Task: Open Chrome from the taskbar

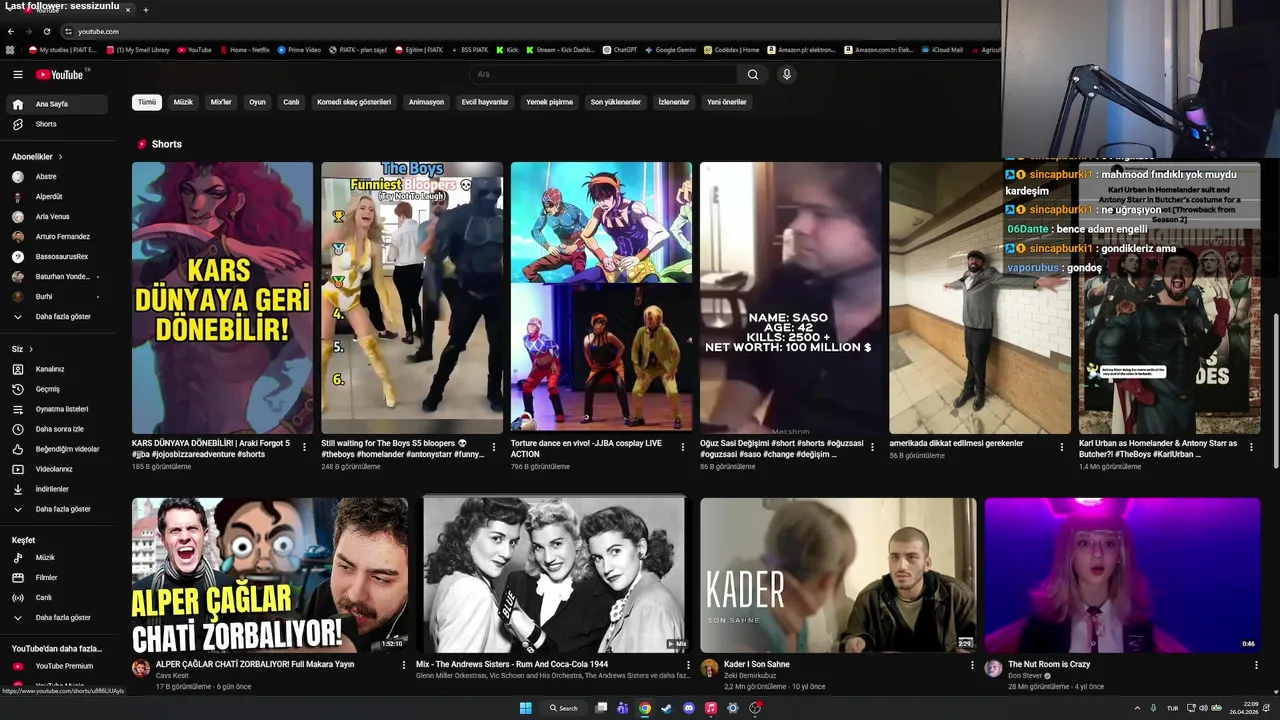Action: click(x=645, y=708)
